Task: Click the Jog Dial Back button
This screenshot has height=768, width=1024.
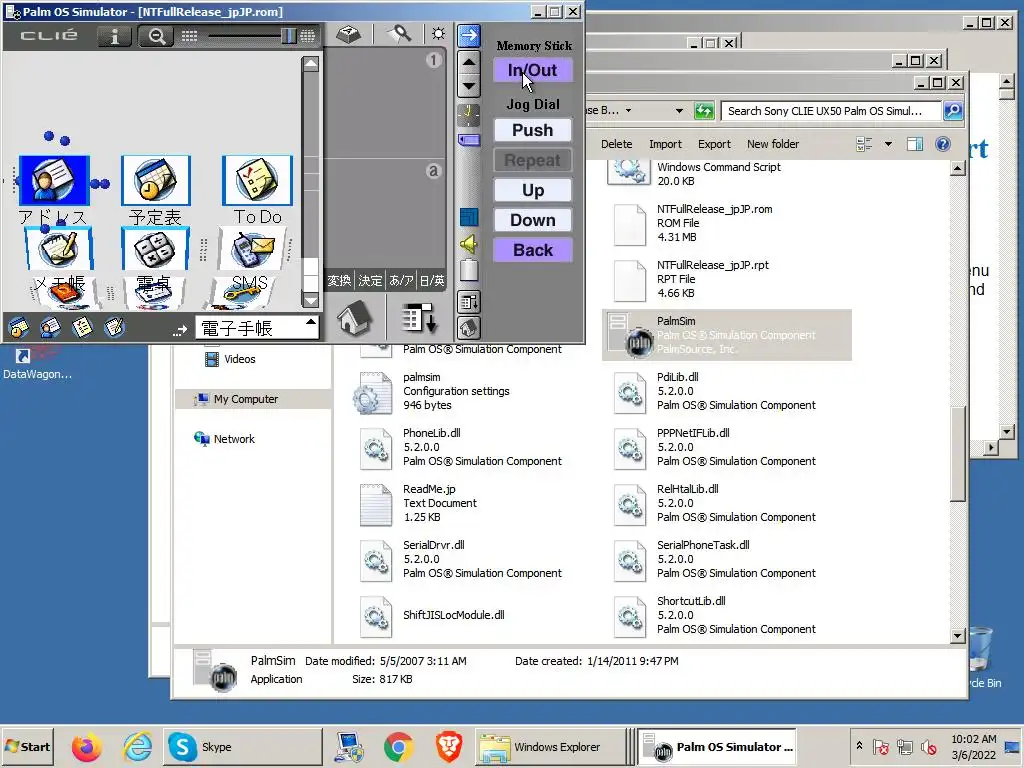Action: click(533, 250)
